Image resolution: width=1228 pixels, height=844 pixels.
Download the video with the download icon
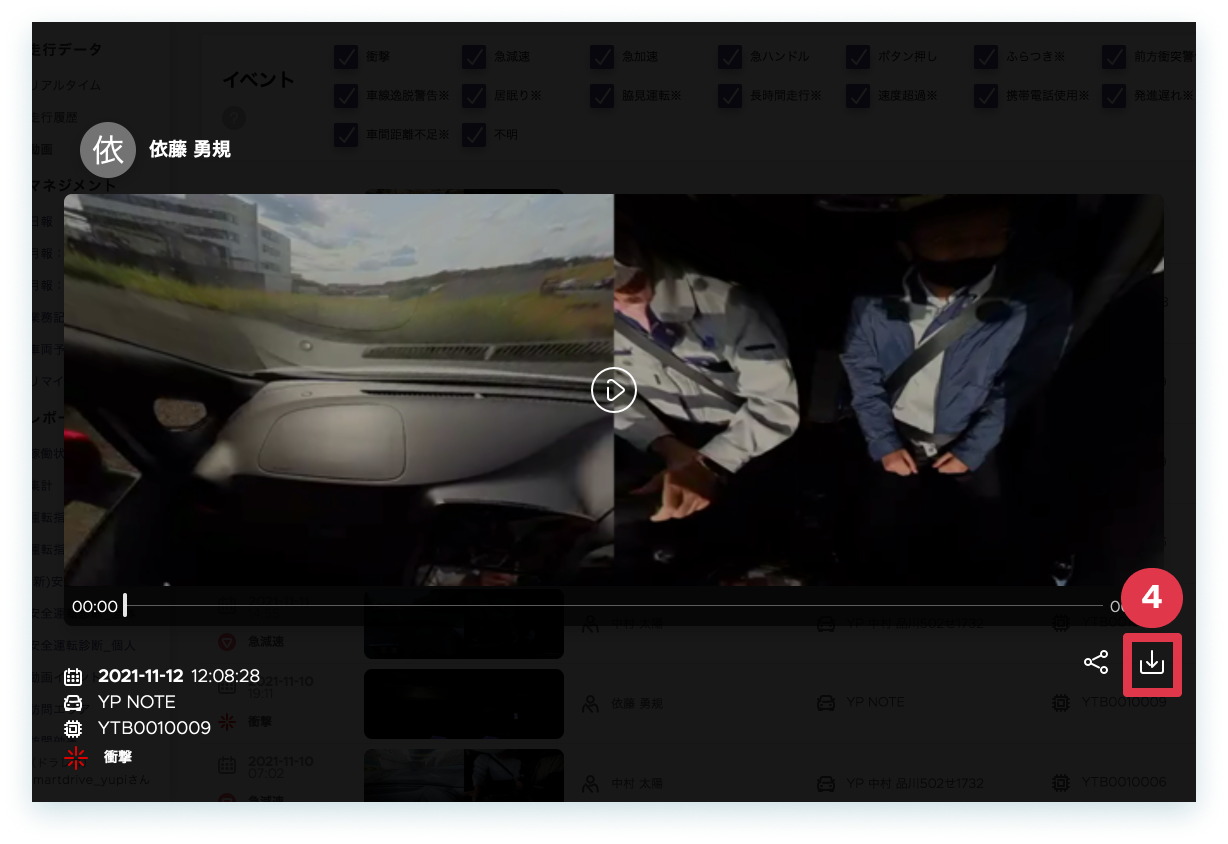(x=1152, y=663)
